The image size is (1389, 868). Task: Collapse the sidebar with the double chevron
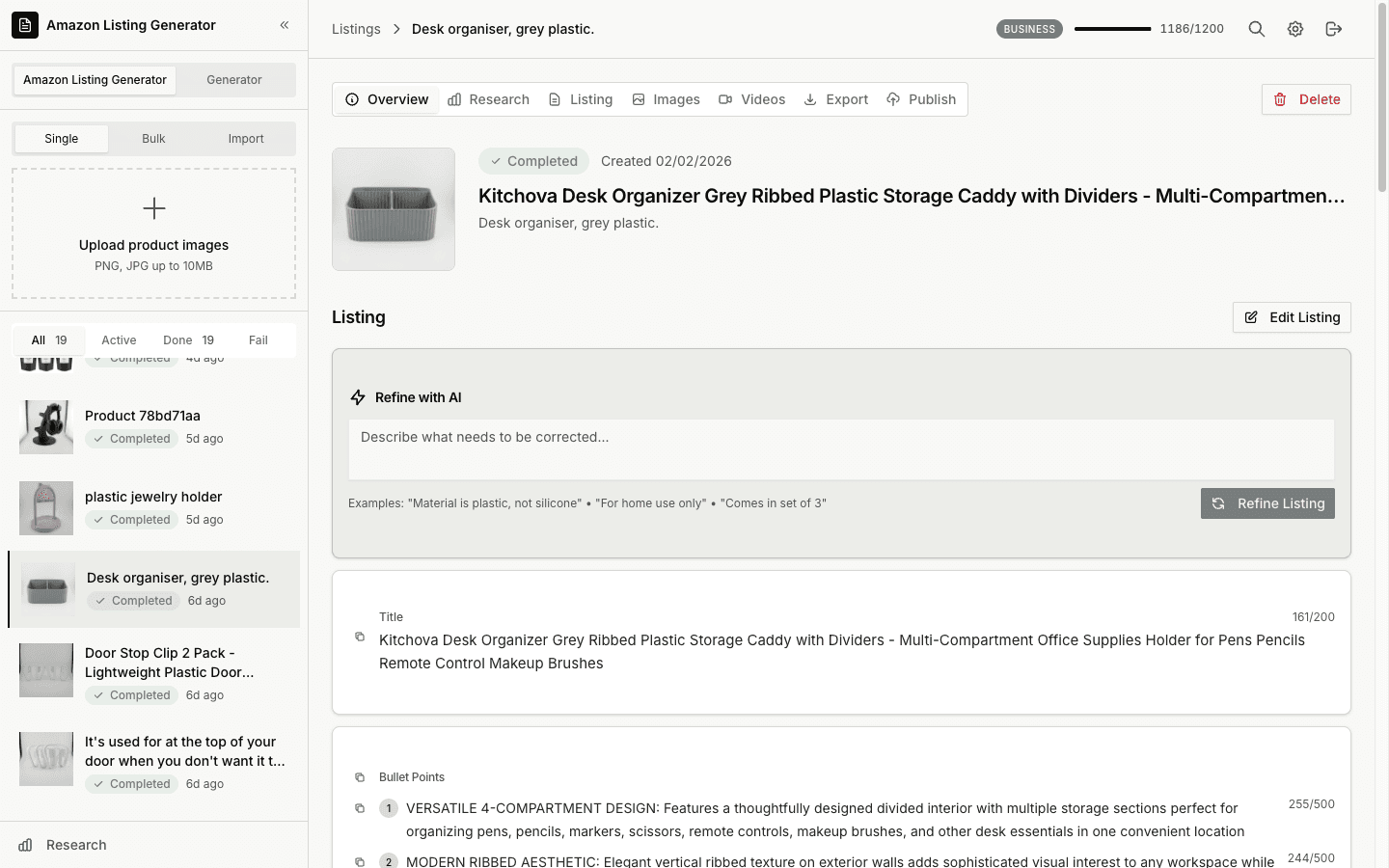point(284,25)
